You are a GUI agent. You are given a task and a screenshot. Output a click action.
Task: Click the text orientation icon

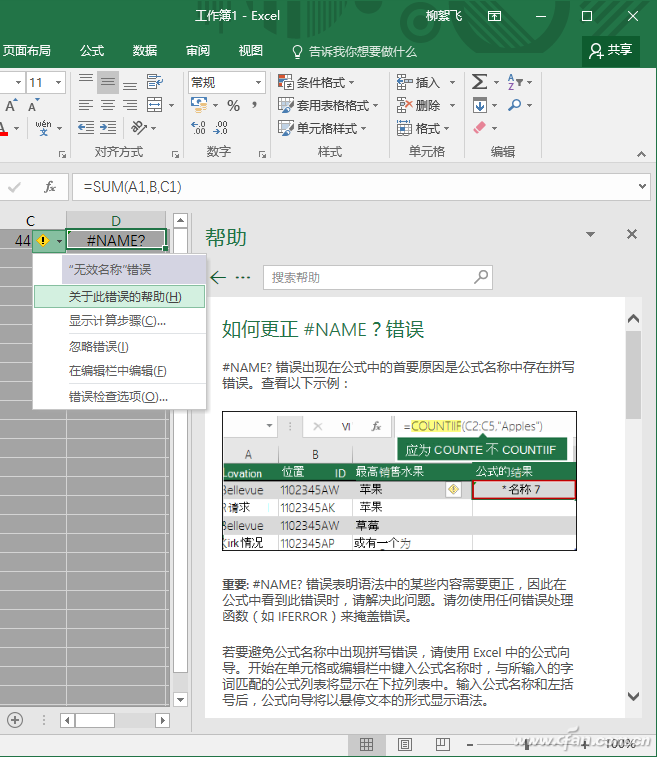139,127
